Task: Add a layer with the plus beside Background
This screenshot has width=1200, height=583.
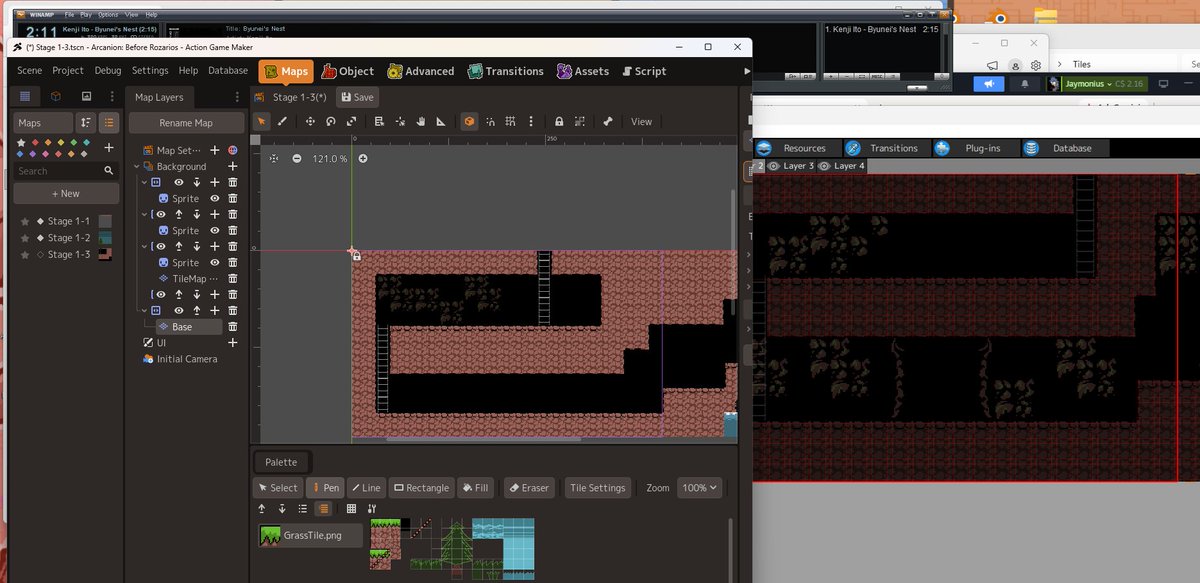Action: [x=232, y=167]
